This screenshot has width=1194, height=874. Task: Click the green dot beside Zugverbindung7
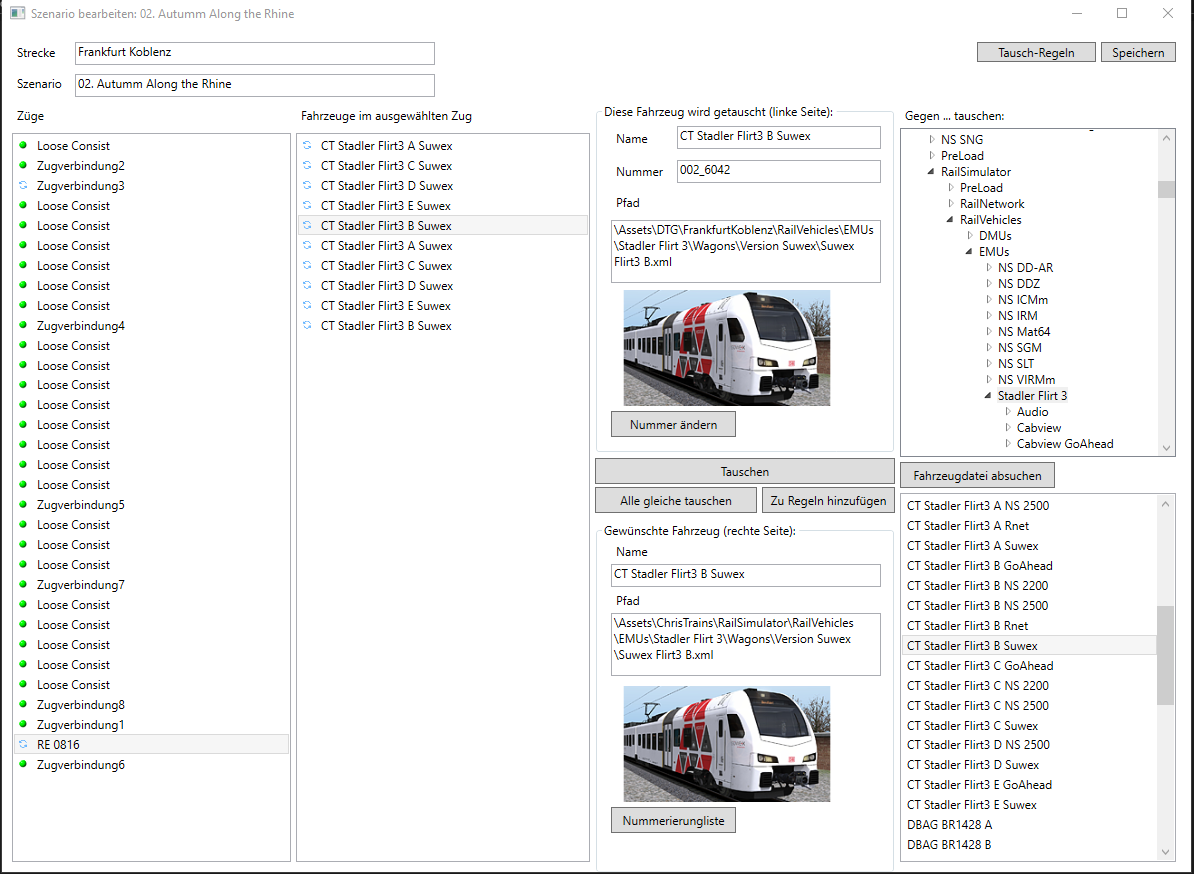[x=23, y=585]
